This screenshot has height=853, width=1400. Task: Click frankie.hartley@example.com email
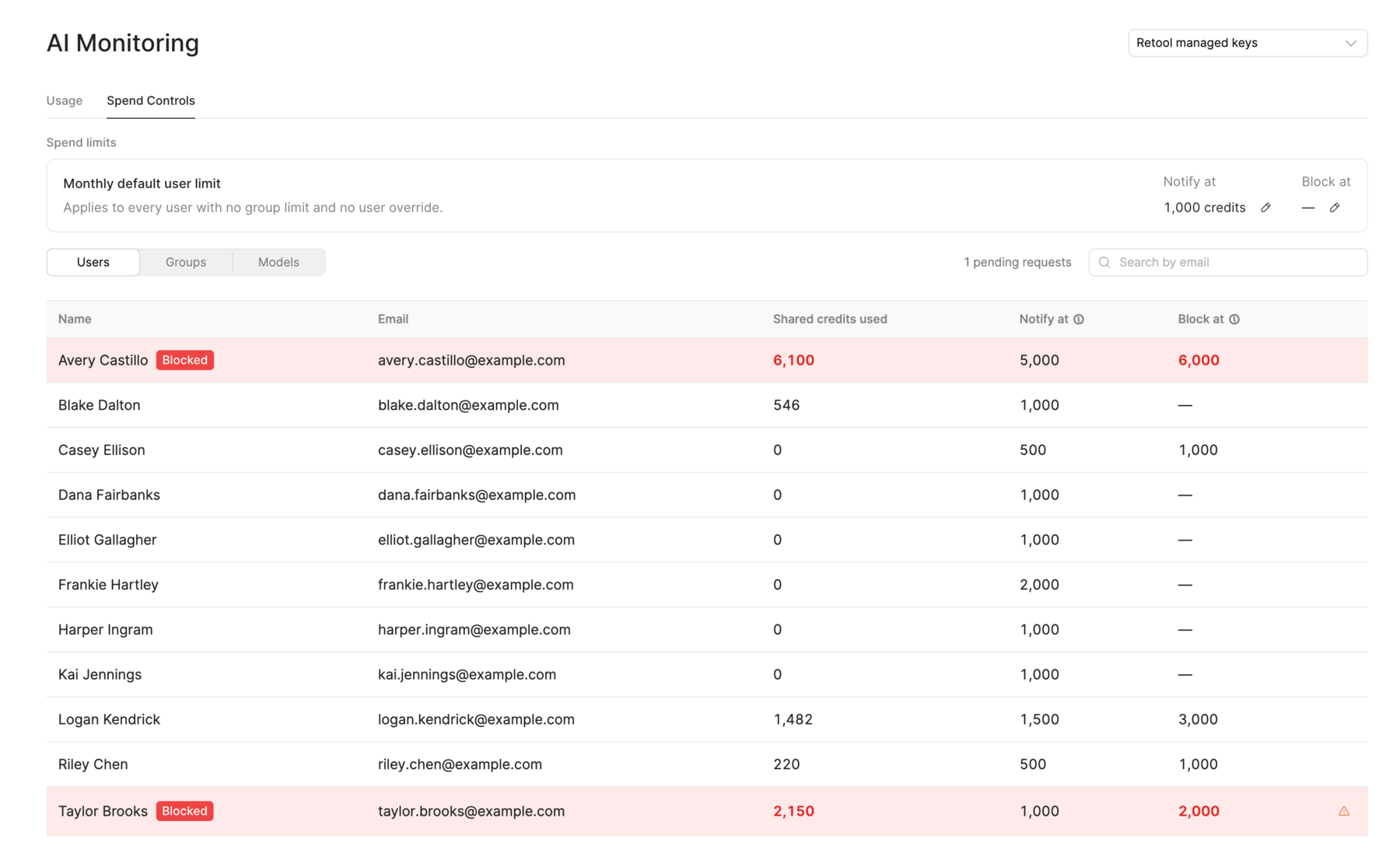coord(476,585)
